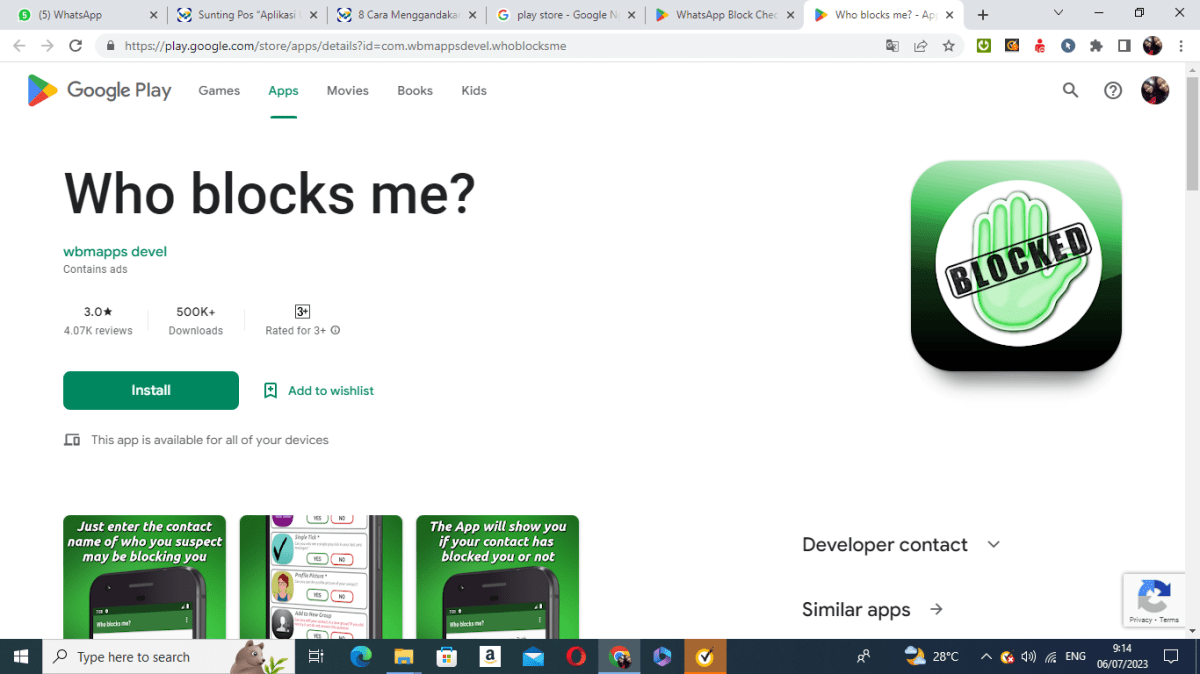Switch to the play store Google tab

coord(566,15)
